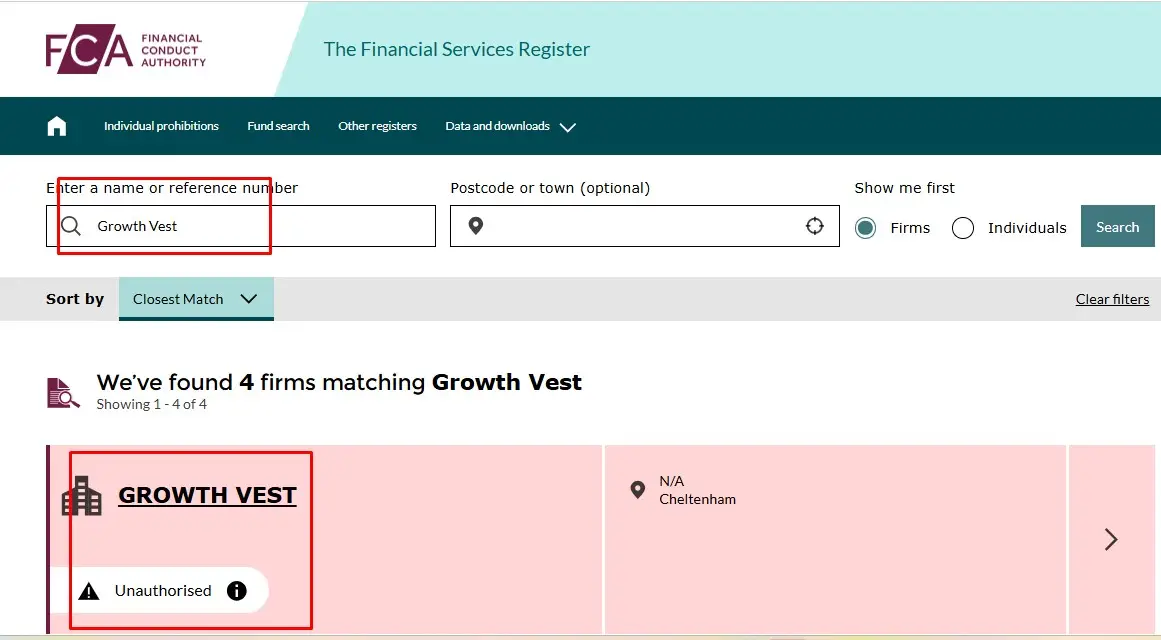This screenshot has width=1161, height=640.
Task: Click the map pin next to Cheltenham
Action: (x=638, y=489)
